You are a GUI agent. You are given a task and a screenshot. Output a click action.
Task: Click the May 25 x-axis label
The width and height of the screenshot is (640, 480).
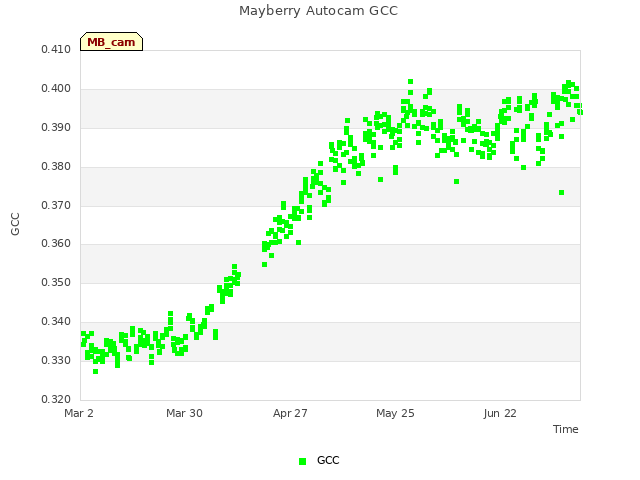[395, 413]
